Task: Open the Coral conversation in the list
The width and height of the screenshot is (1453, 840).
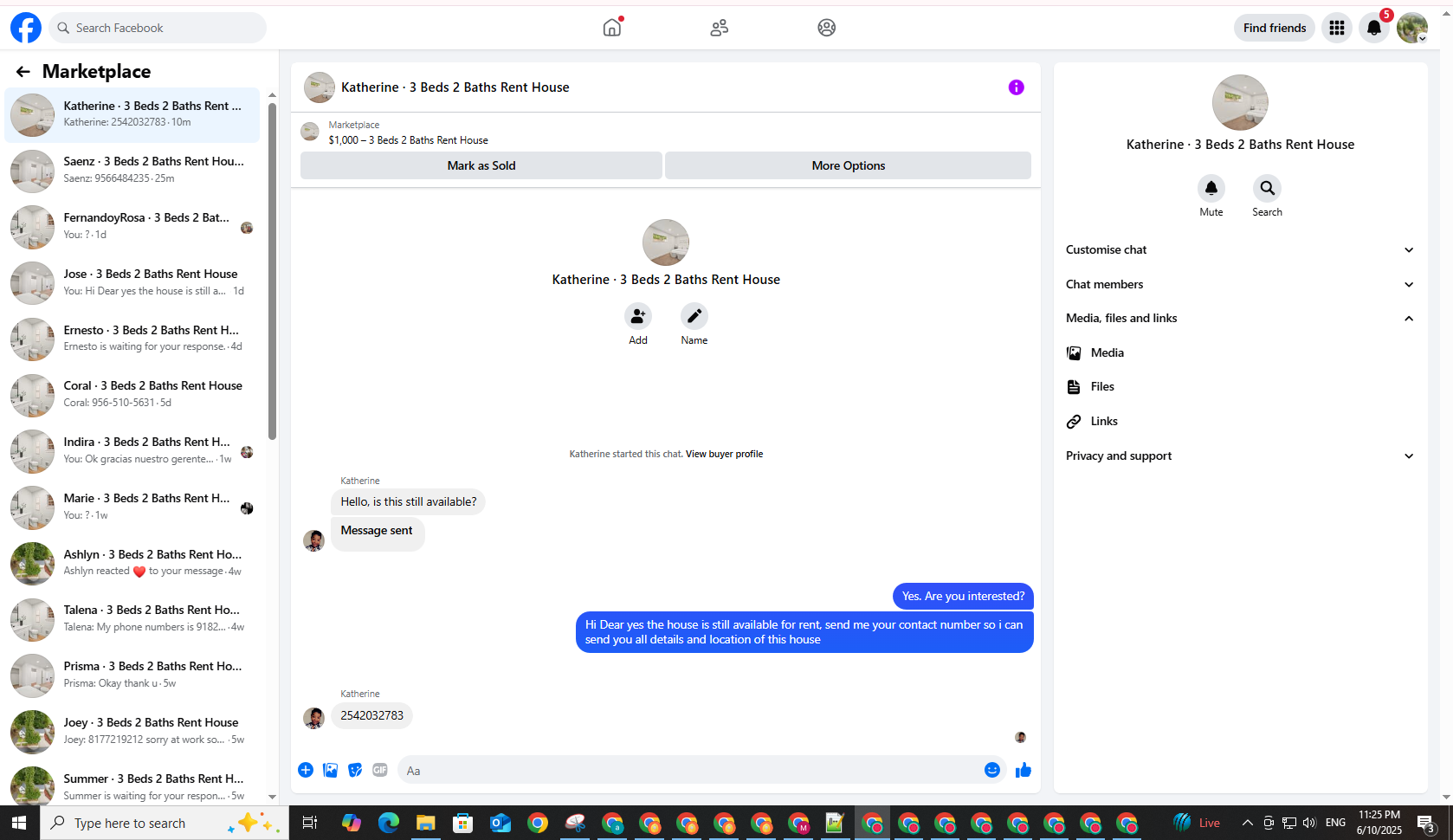Action: (x=132, y=394)
